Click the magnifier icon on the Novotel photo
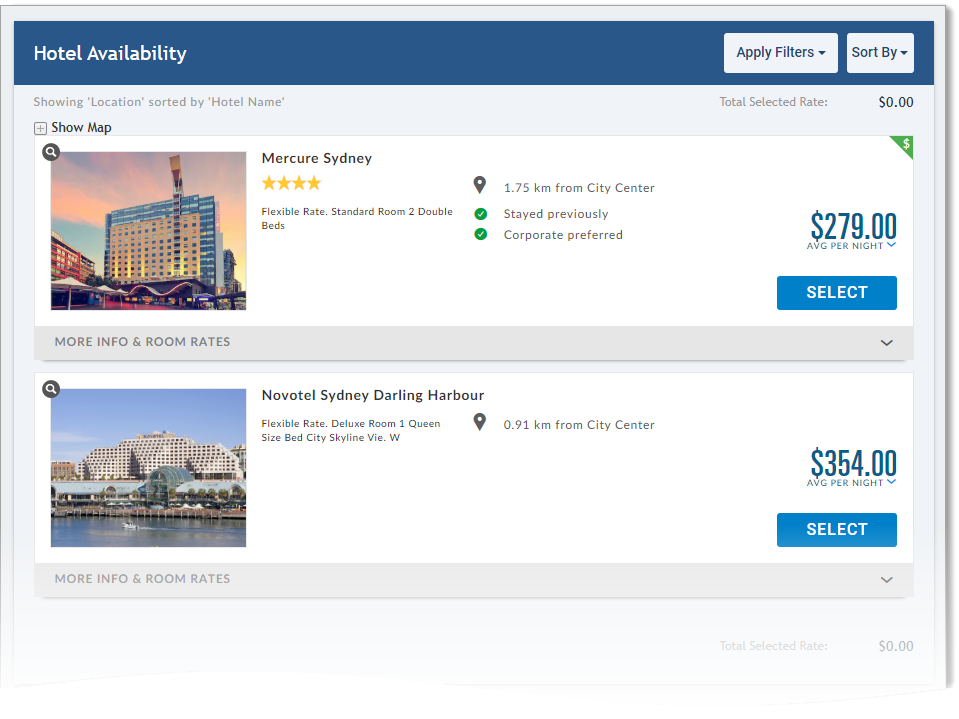This screenshot has height=719, width=959. pos(50,389)
